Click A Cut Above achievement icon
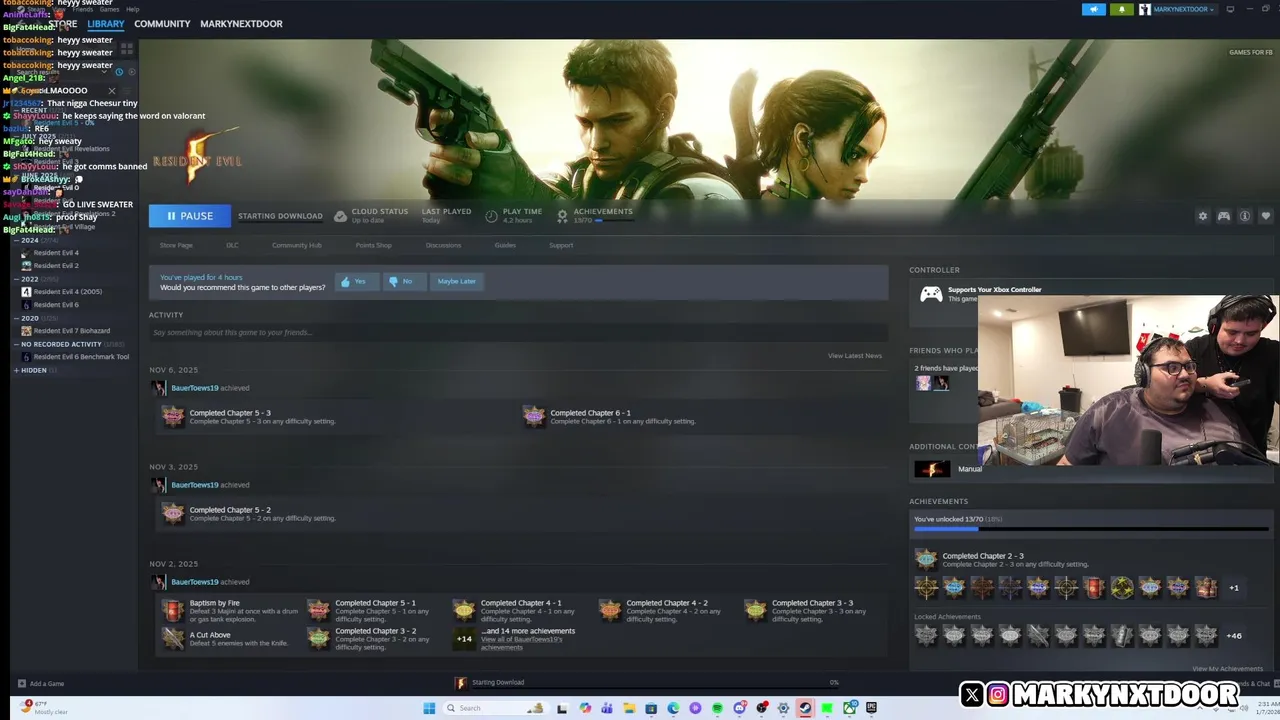 [174, 638]
